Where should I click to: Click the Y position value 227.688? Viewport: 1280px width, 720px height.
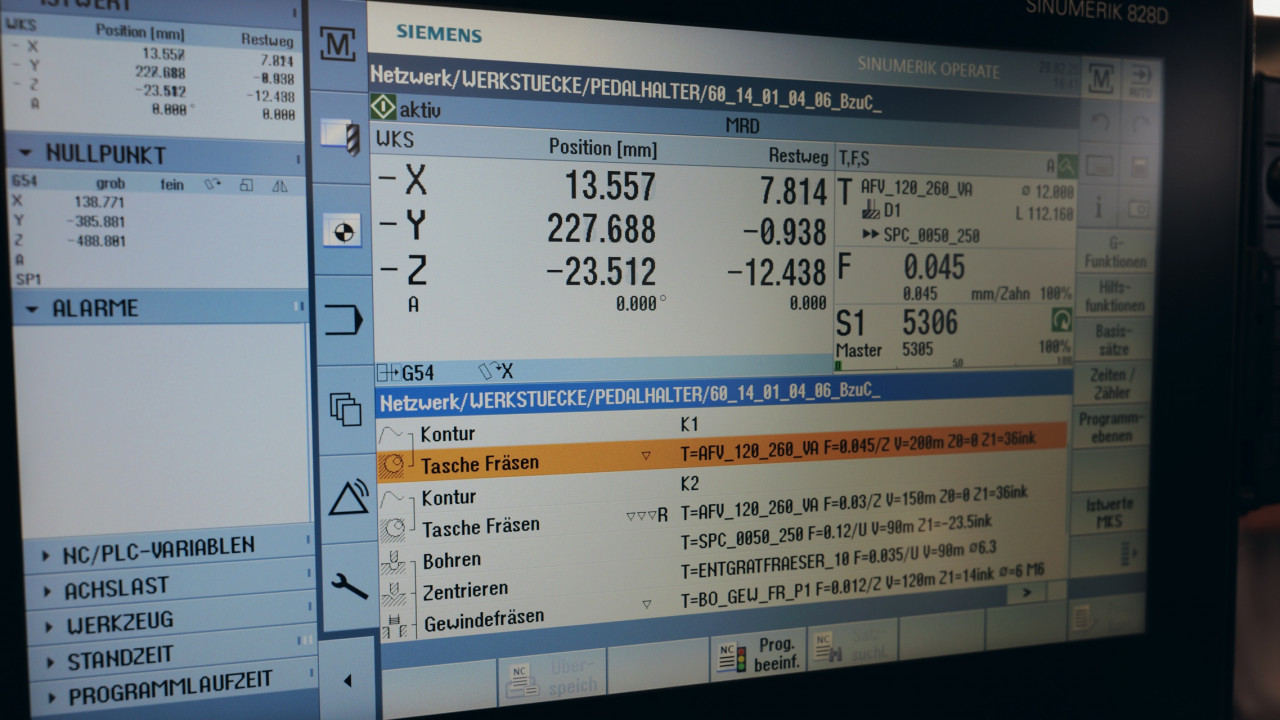(x=601, y=230)
